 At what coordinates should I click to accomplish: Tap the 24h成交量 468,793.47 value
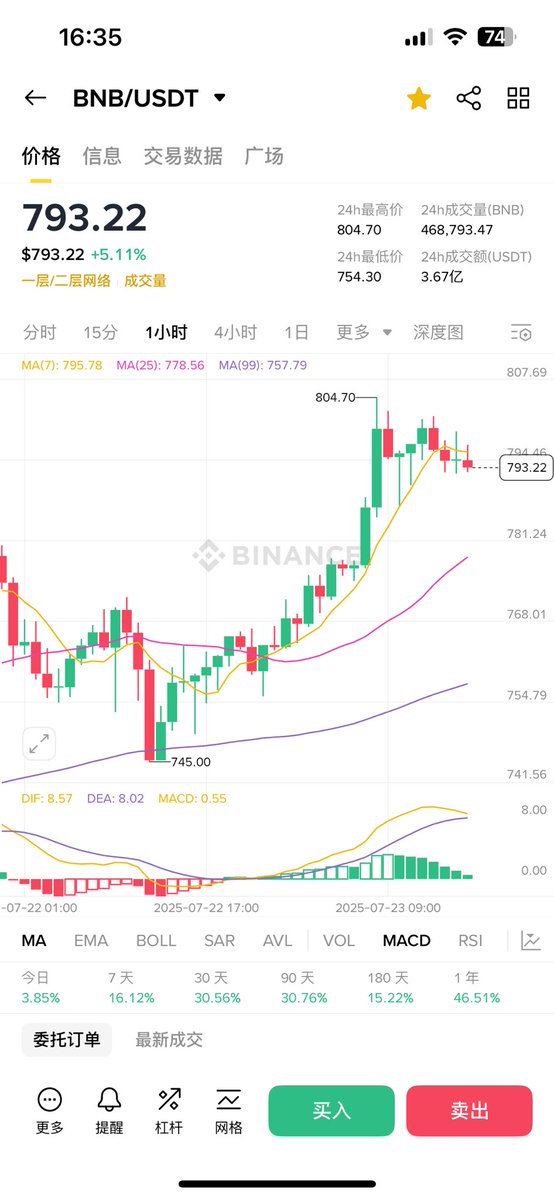457,229
